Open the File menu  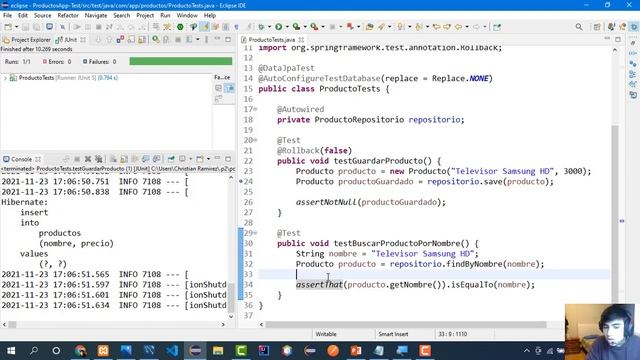click(7, 16)
